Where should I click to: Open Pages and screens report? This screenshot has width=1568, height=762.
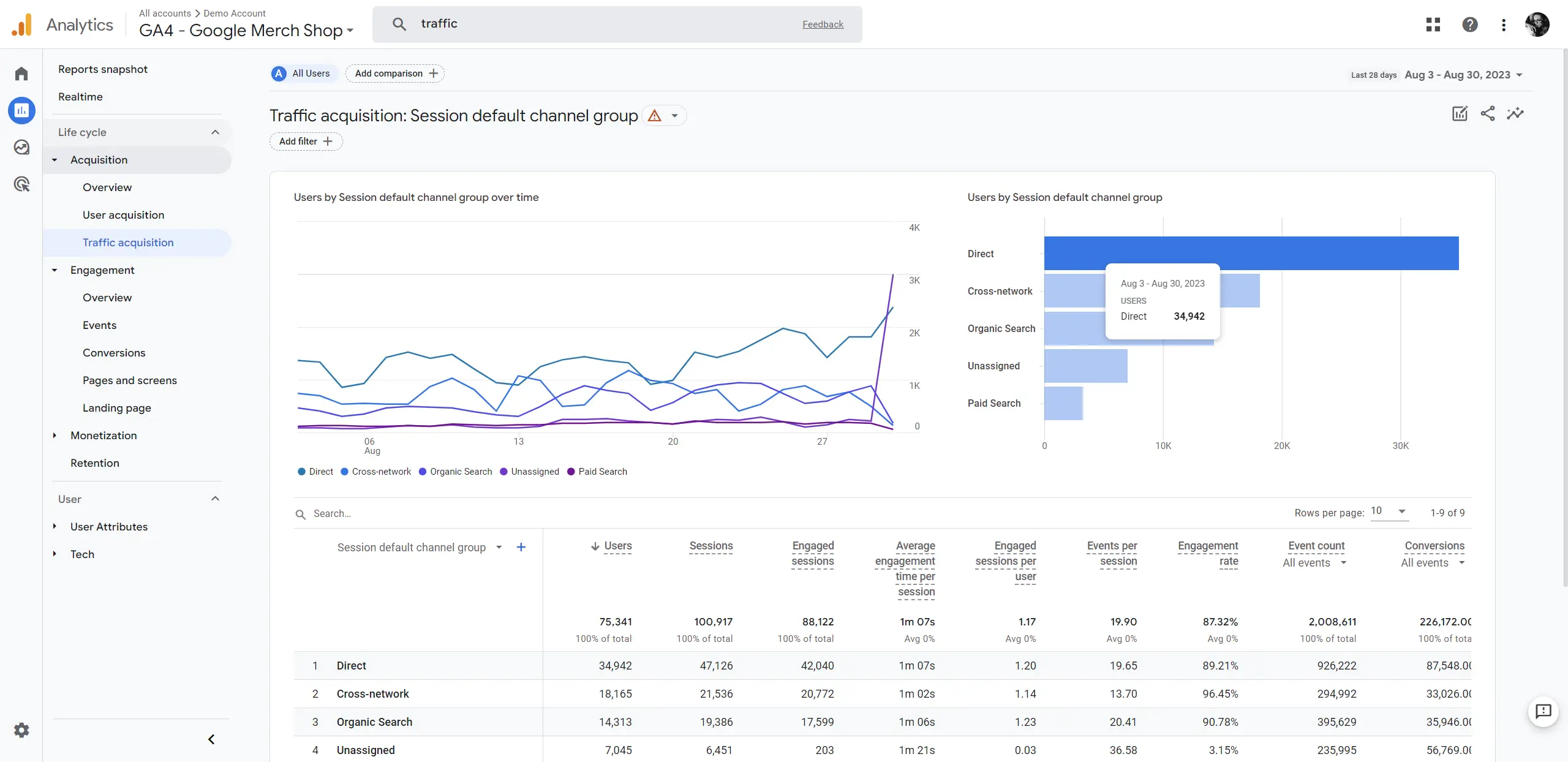129,380
